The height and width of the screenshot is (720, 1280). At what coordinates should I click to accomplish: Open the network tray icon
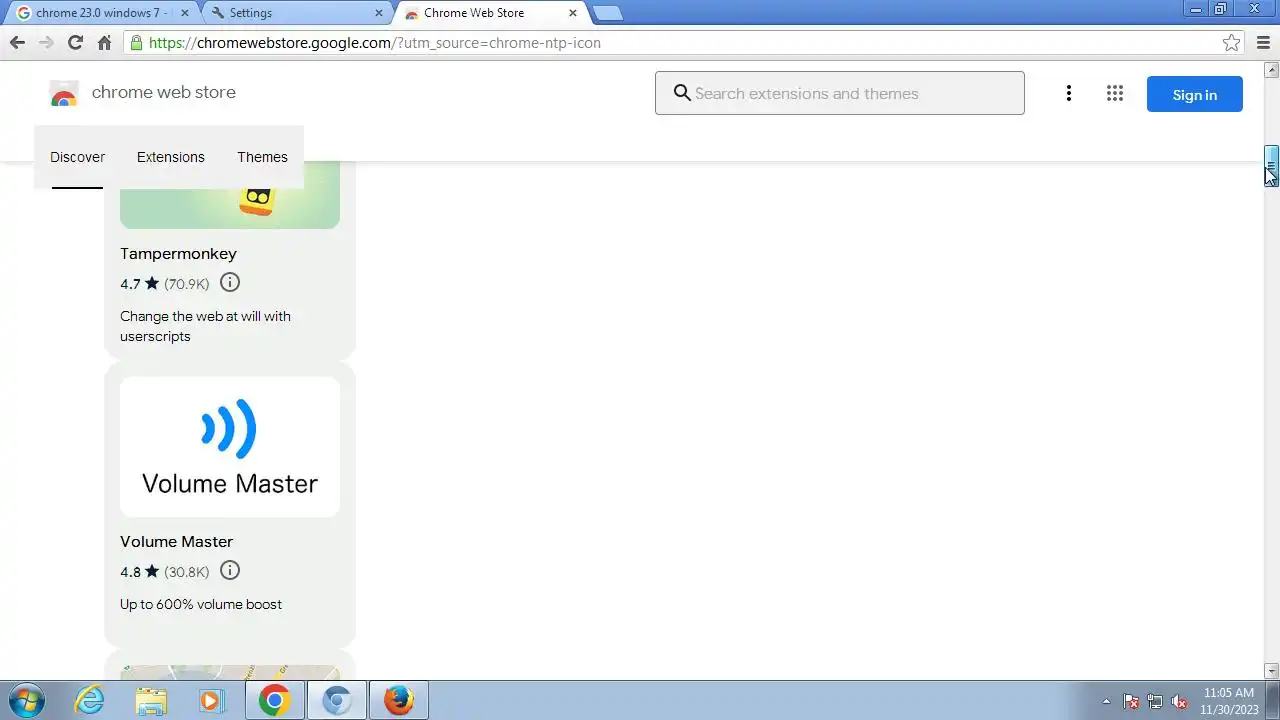pos(1155,701)
